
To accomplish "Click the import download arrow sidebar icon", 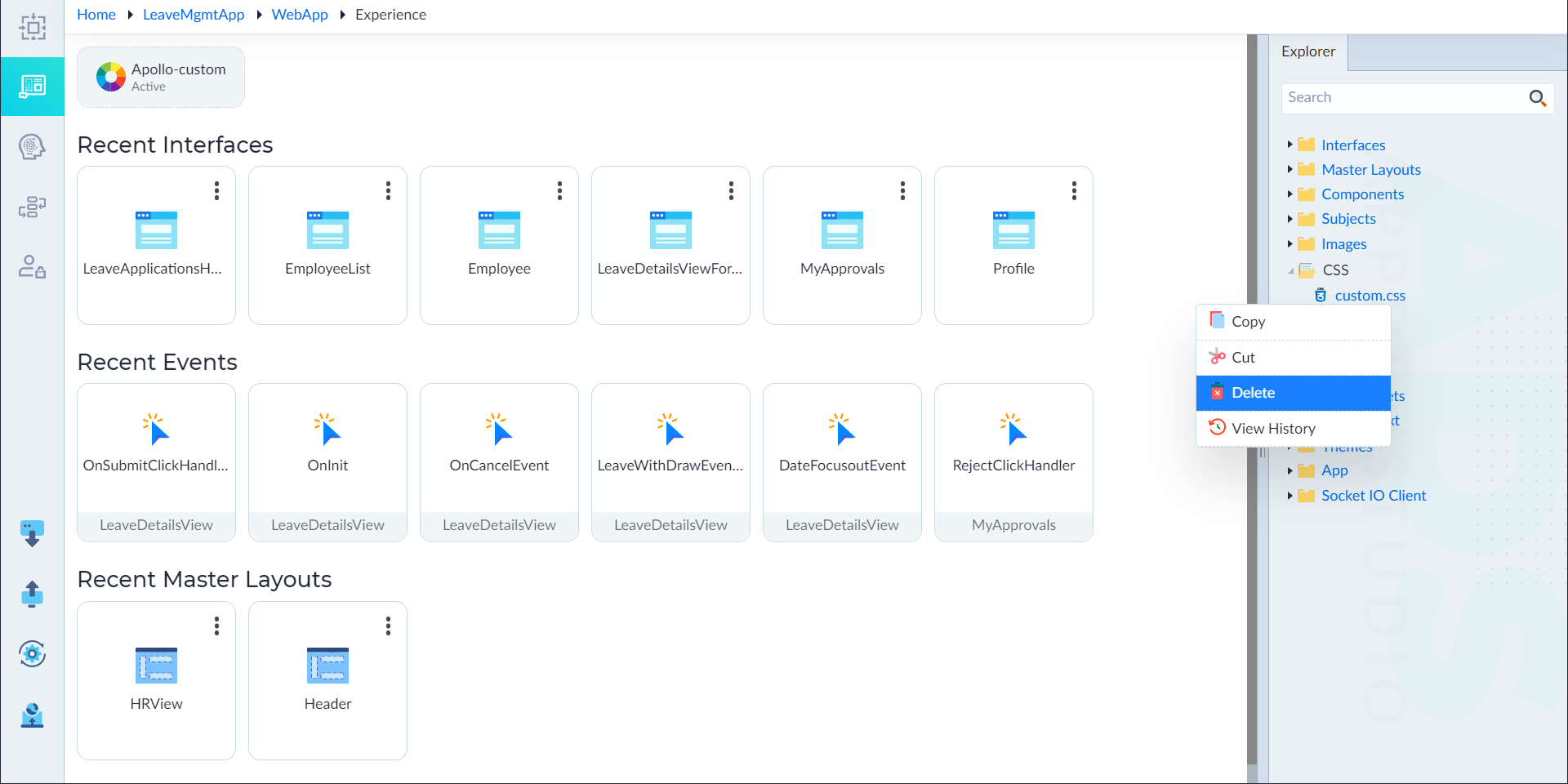I will point(33,534).
